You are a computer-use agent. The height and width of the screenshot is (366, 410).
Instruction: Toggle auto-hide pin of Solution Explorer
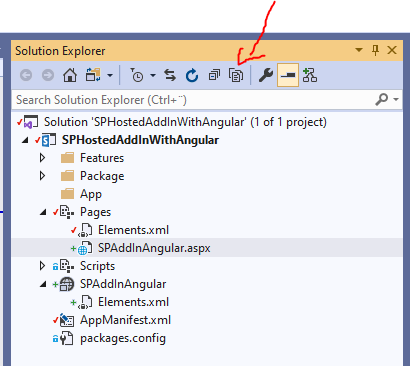[375, 50]
